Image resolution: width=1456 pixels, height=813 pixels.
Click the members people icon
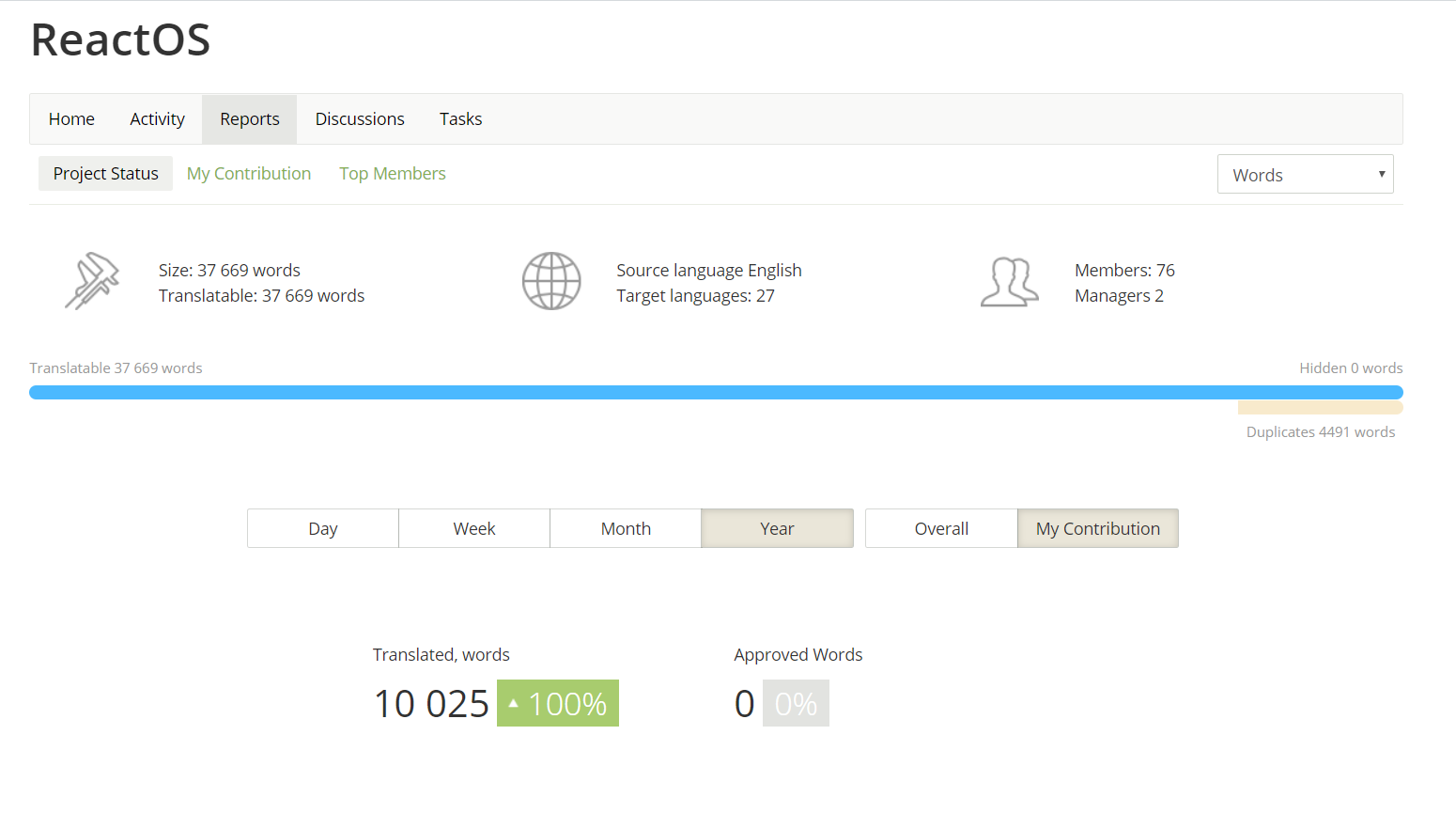(x=1009, y=282)
